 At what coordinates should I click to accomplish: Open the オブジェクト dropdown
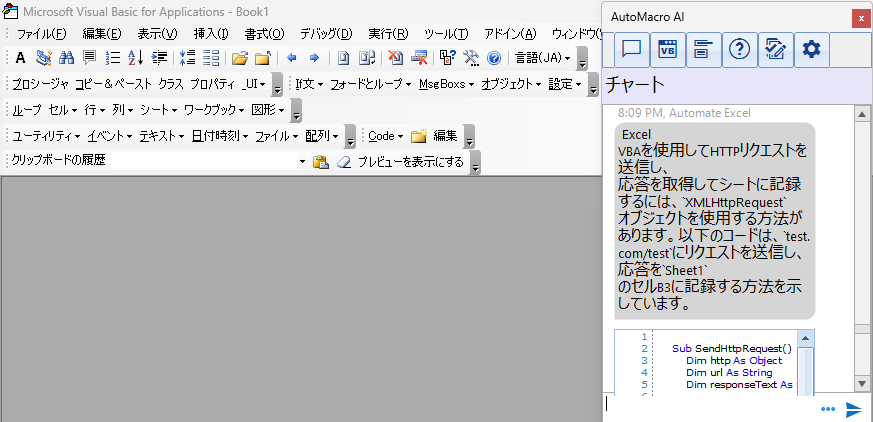click(511, 84)
